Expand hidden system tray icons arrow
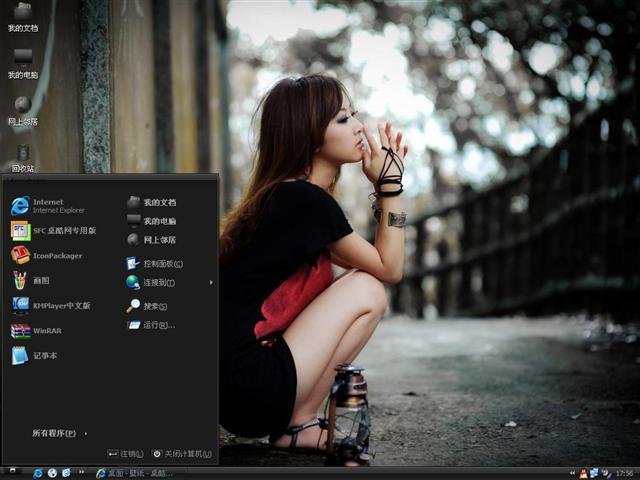The width and height of the screenshot is (640, 480). click(x=572, y=473)
